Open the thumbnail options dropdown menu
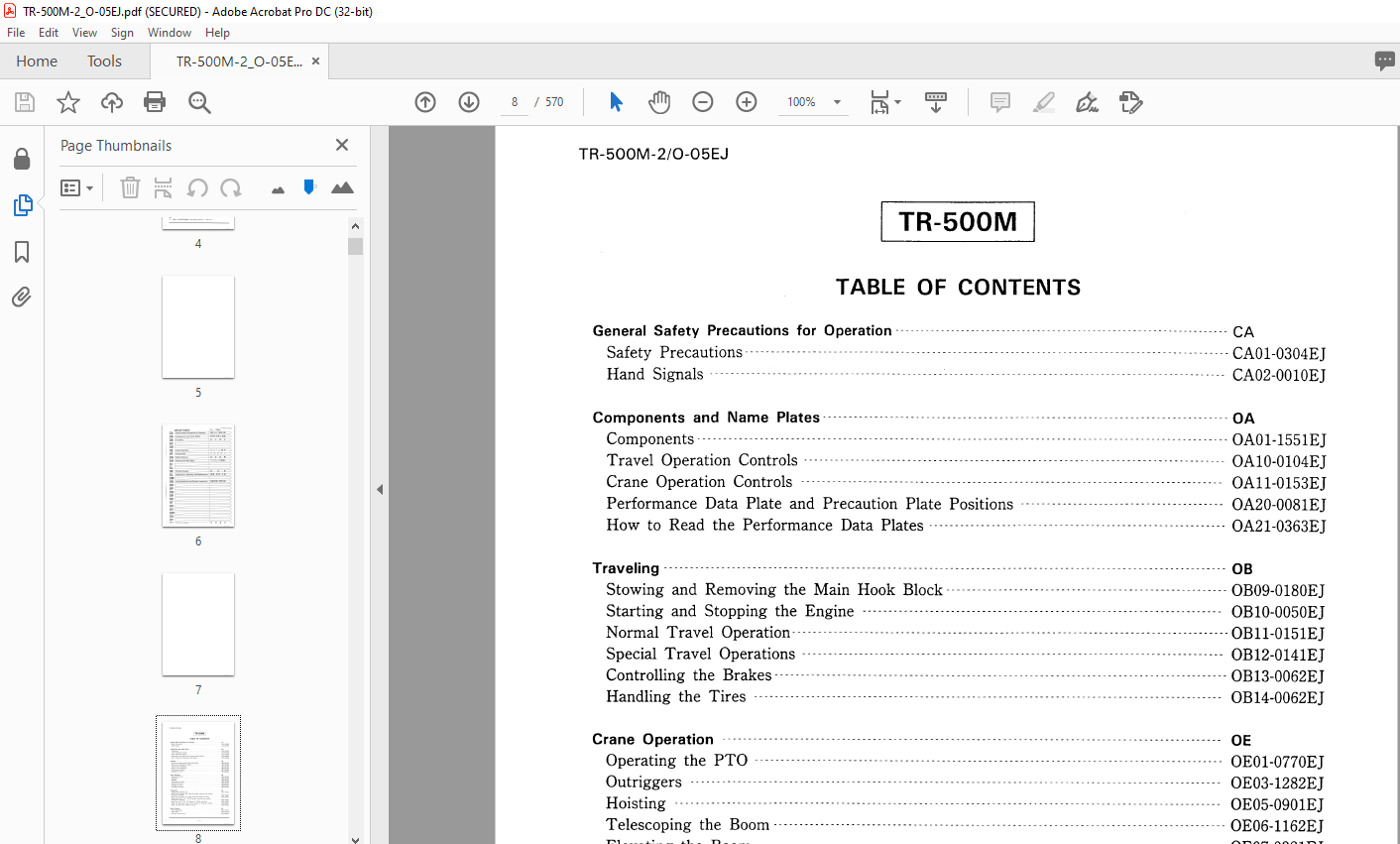 76,187
